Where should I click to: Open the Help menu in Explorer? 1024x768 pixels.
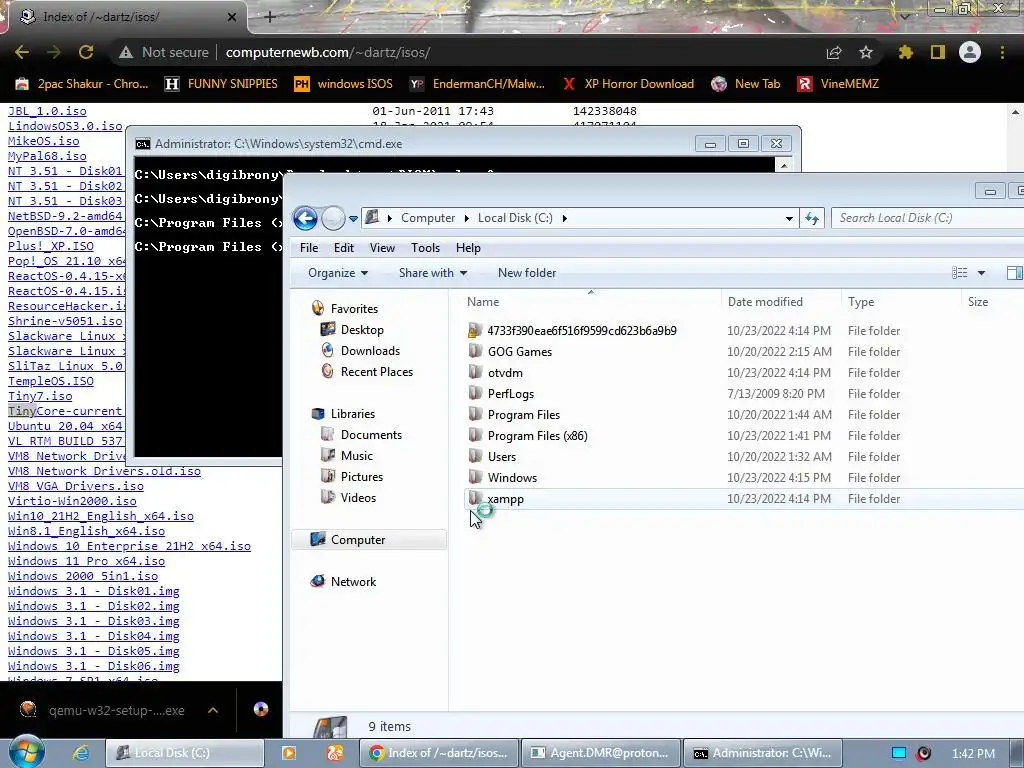click(x=468, y=248)
